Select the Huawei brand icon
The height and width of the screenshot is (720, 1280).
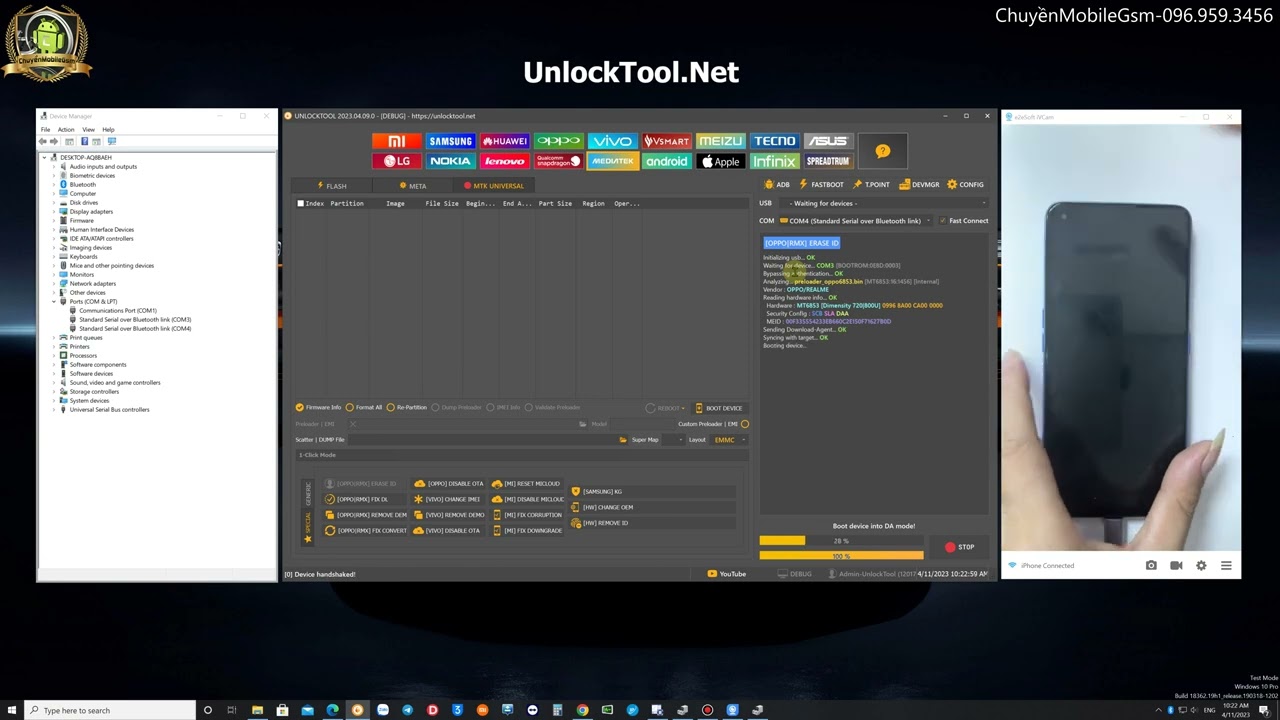(x=504, y=141)
